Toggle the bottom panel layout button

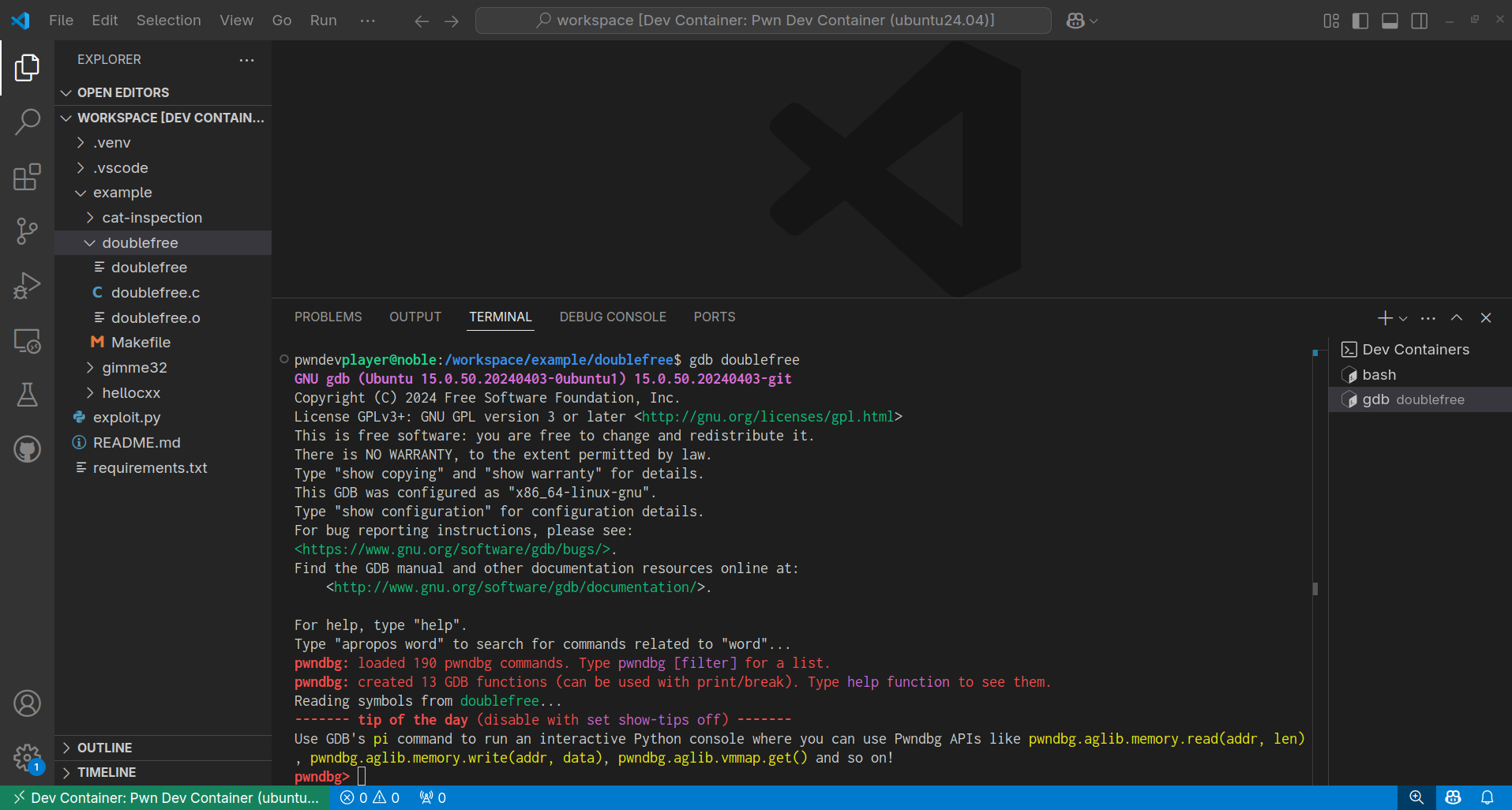point(1390,21)
